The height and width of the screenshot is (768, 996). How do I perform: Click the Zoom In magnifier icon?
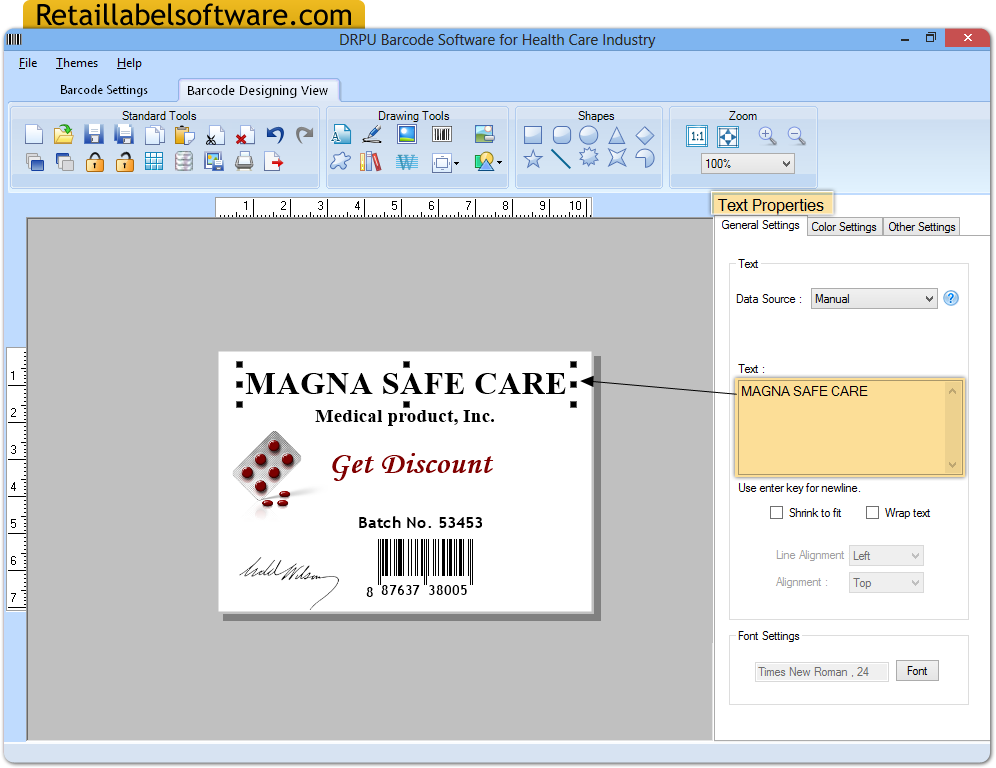pos(766,134)
